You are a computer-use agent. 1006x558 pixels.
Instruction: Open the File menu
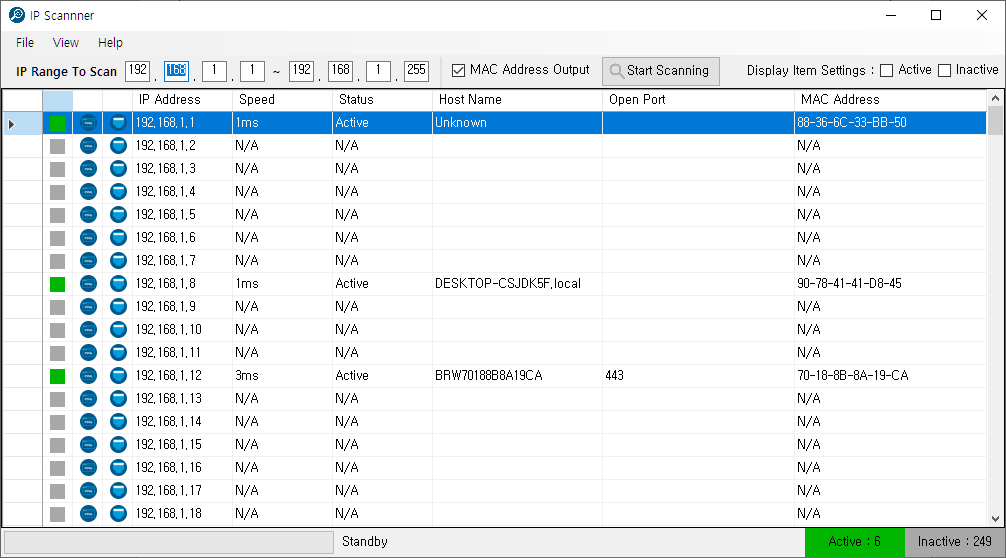point(25,43)
